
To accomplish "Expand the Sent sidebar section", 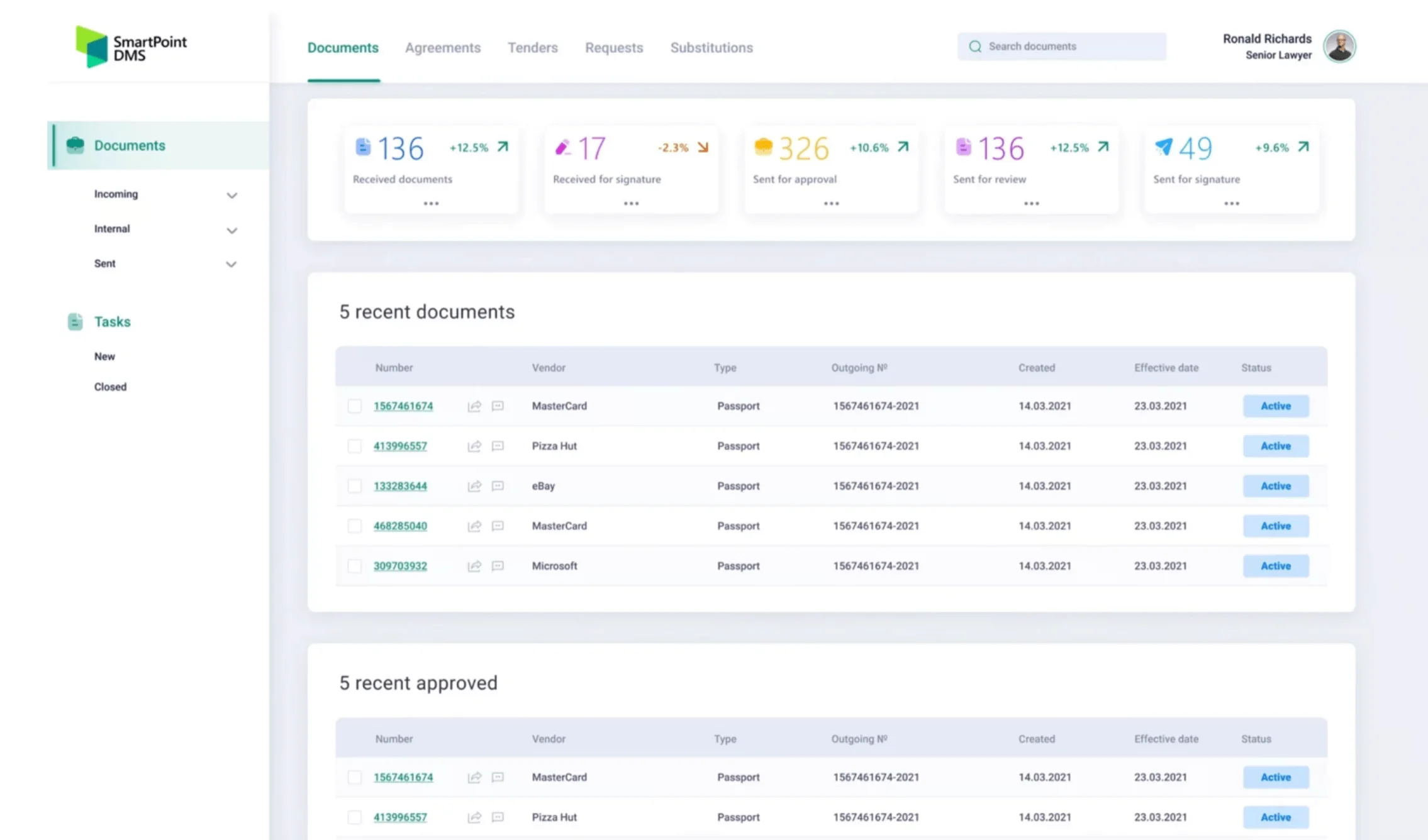I will [x=231, y=264].
